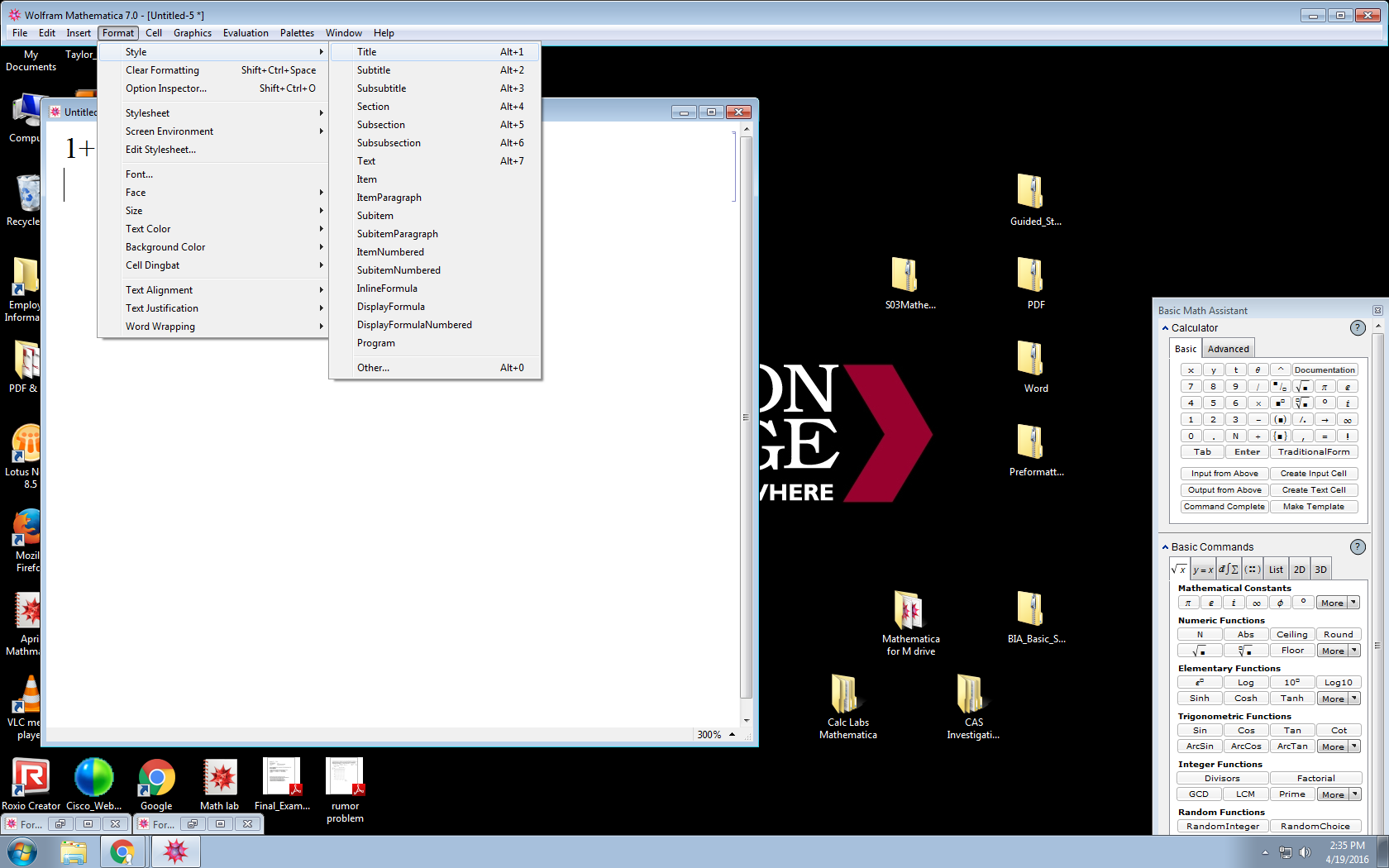Insert nth root template in Calculator
The height and width of the screenshot is (868, 1389).
pos(1303,403)
